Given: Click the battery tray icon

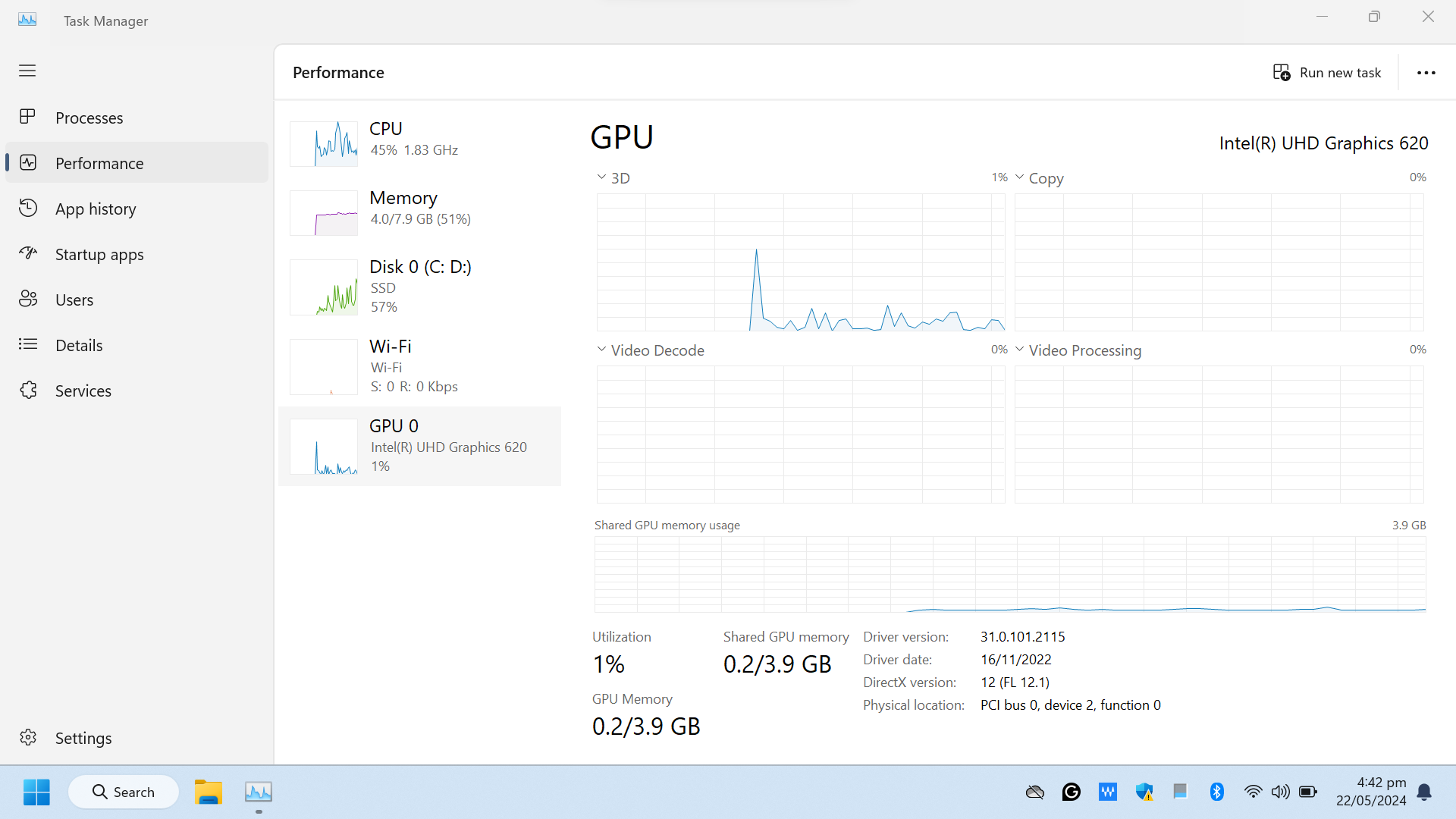Looking at the screenshot, I should [1307, 792].
